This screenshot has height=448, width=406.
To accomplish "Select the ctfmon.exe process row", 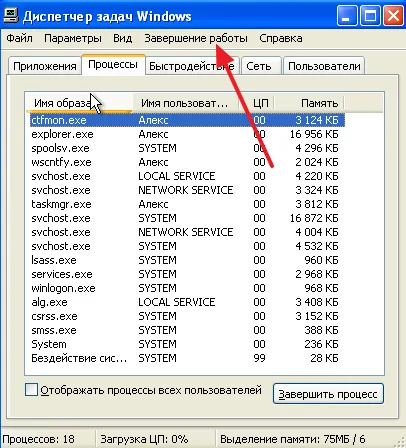I will pos(187,120).
